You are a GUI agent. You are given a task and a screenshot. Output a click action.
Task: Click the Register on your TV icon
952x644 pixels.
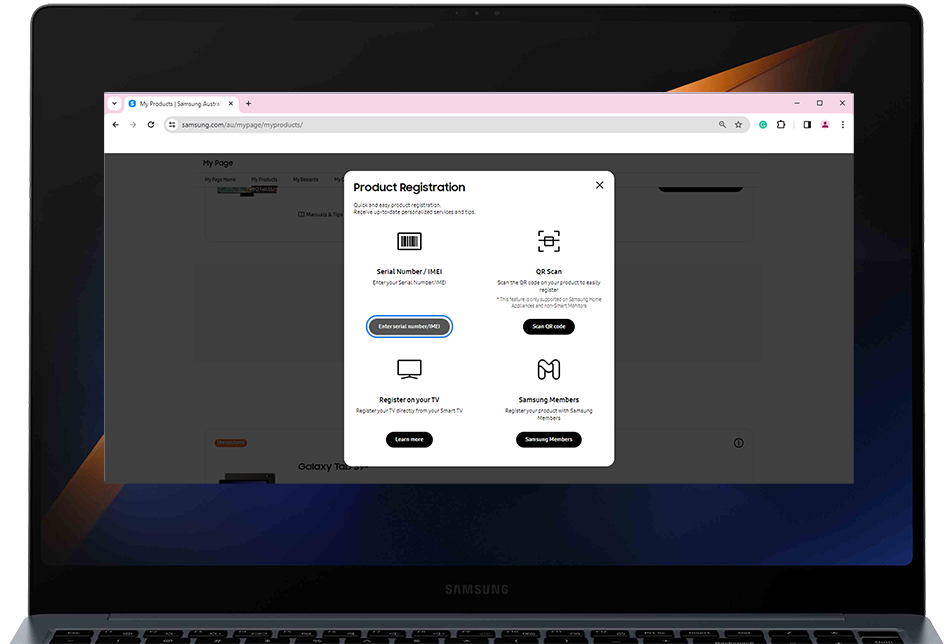(x=409, y=368)
